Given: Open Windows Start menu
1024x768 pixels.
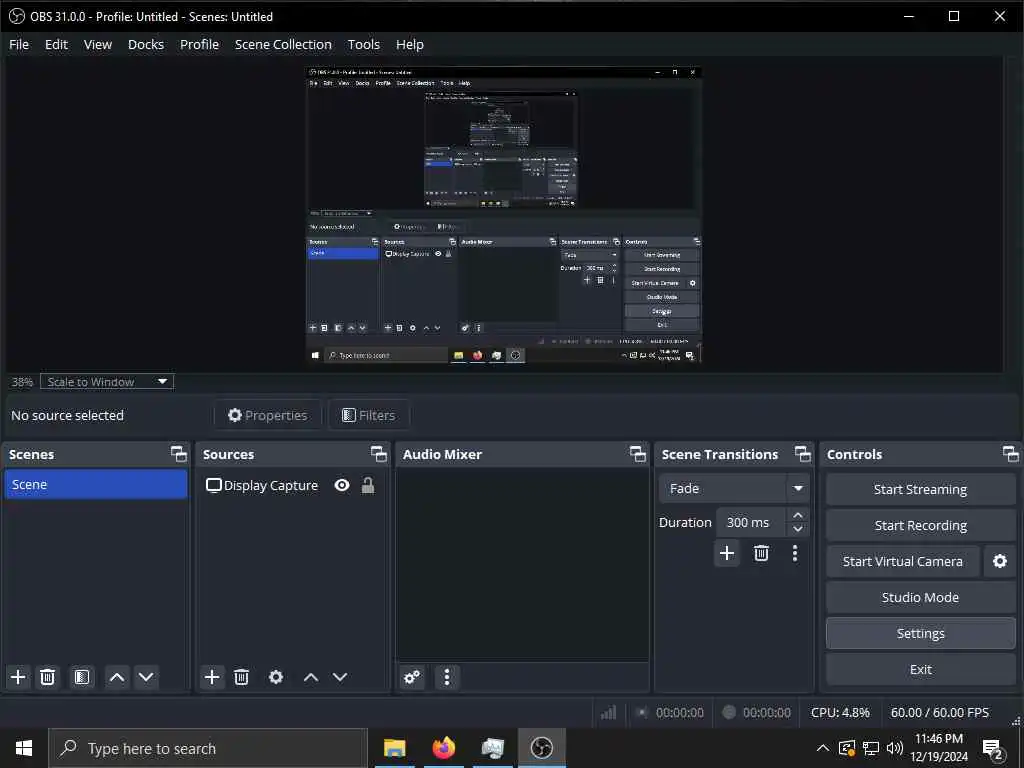Looking at the screenshot, I should click(24, 748).
